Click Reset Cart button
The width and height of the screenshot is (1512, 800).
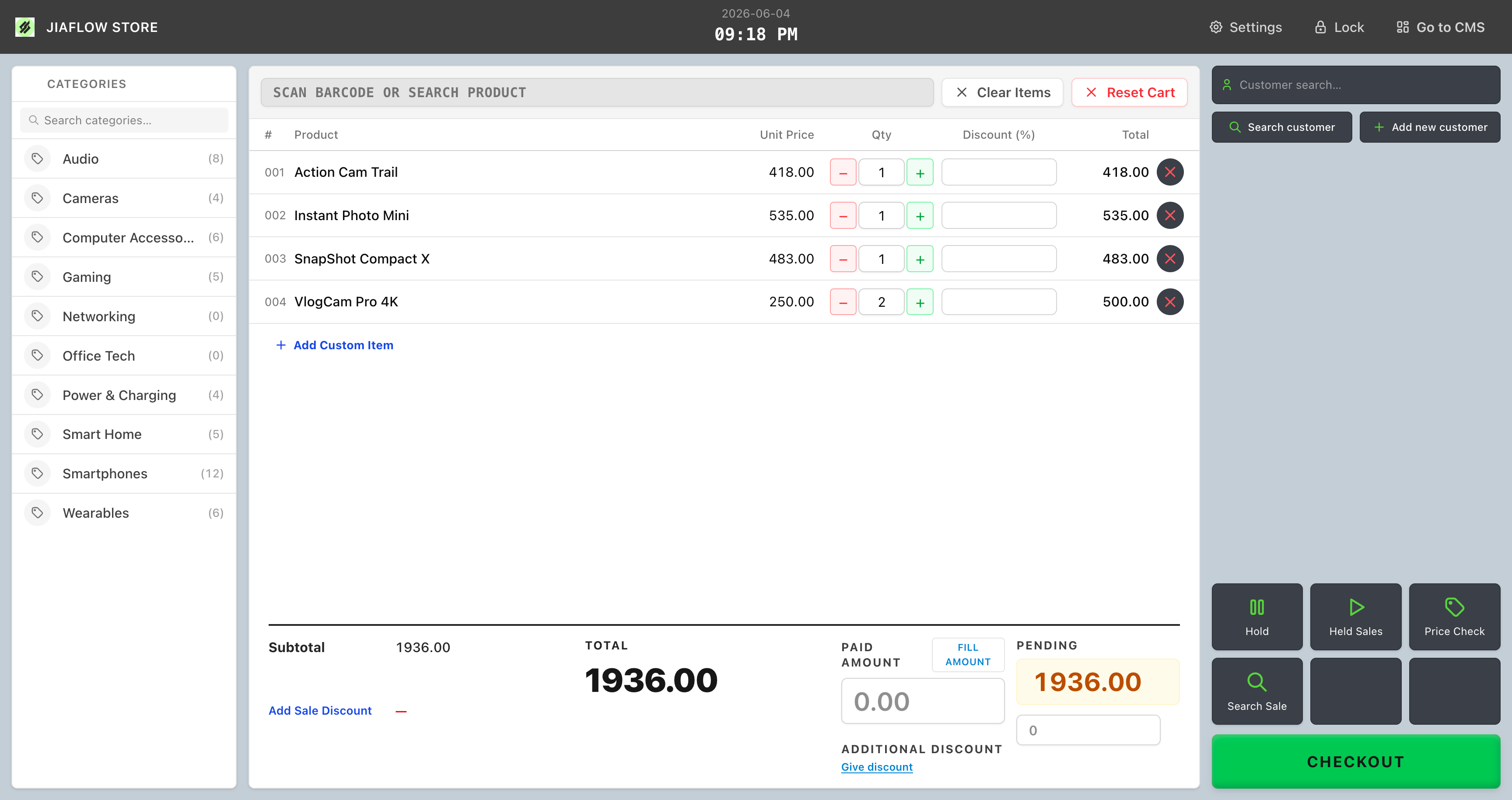tap(1129, 92)
